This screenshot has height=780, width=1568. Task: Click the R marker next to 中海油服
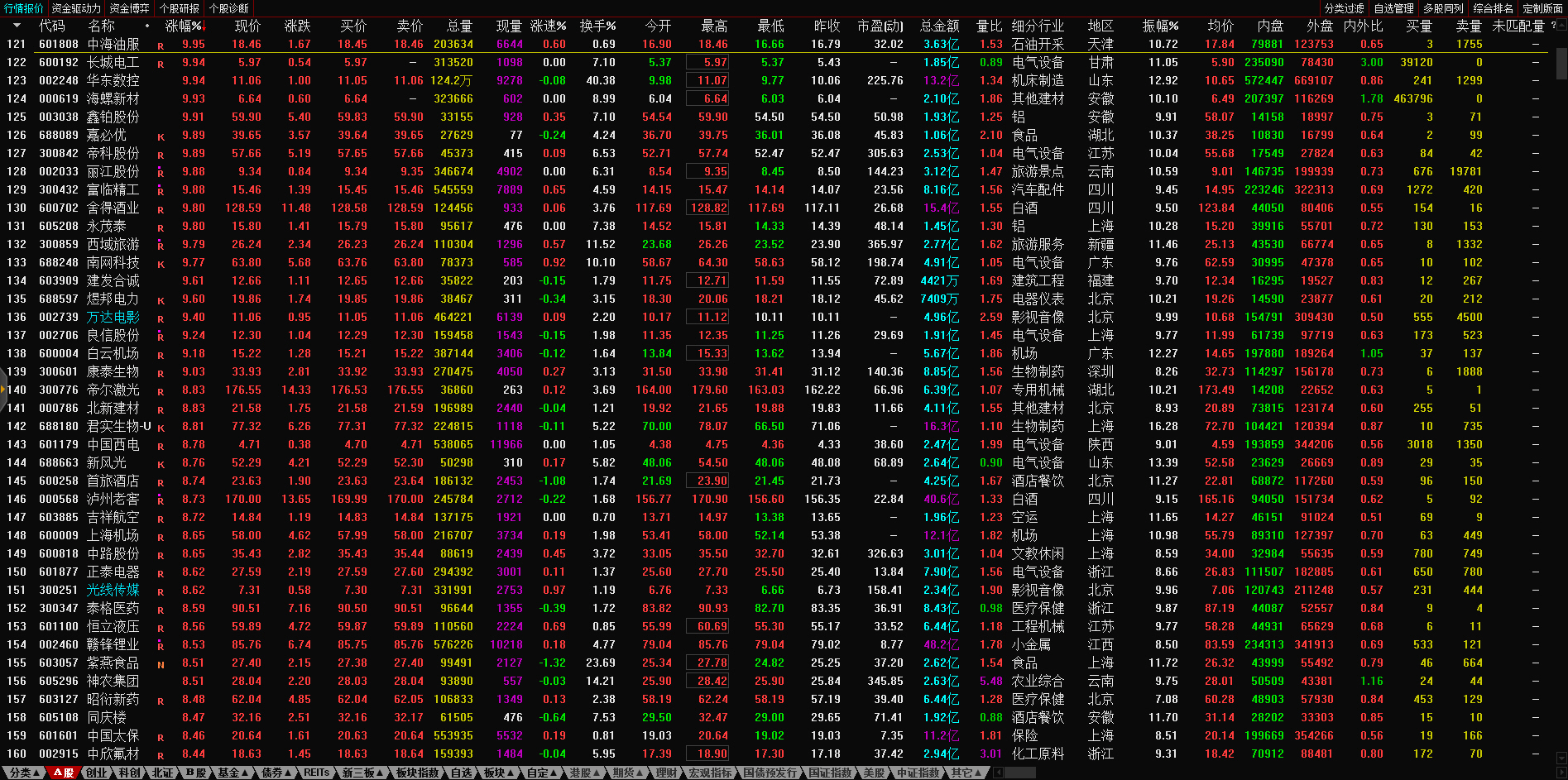point(161,45)
